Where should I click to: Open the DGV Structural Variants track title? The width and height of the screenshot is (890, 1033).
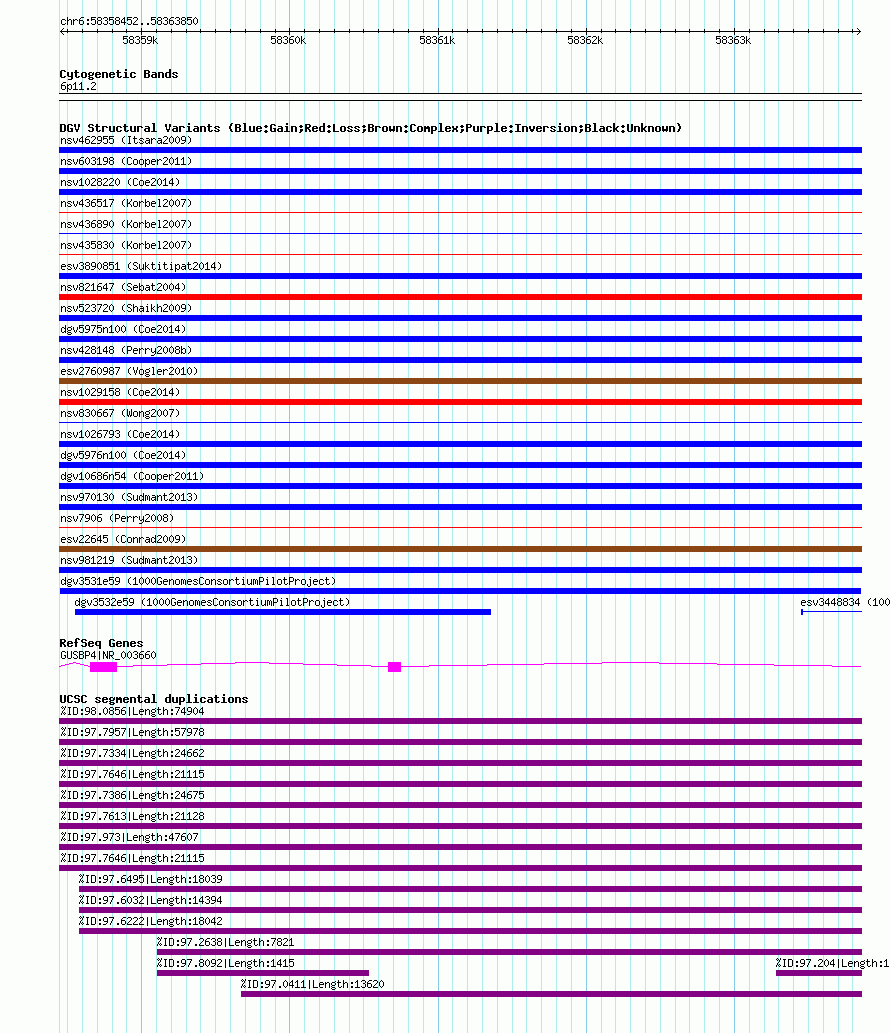pos(370,128)
